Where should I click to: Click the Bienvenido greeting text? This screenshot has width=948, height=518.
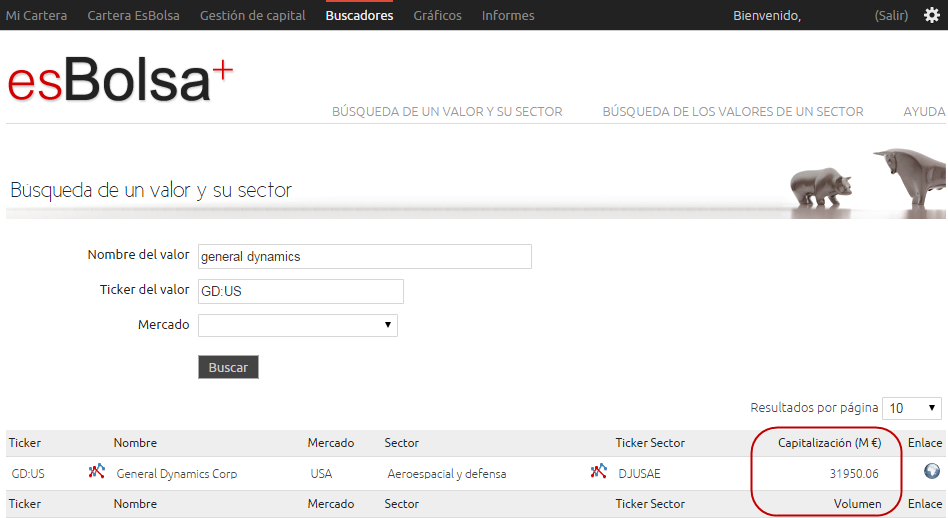pos(767,15)
